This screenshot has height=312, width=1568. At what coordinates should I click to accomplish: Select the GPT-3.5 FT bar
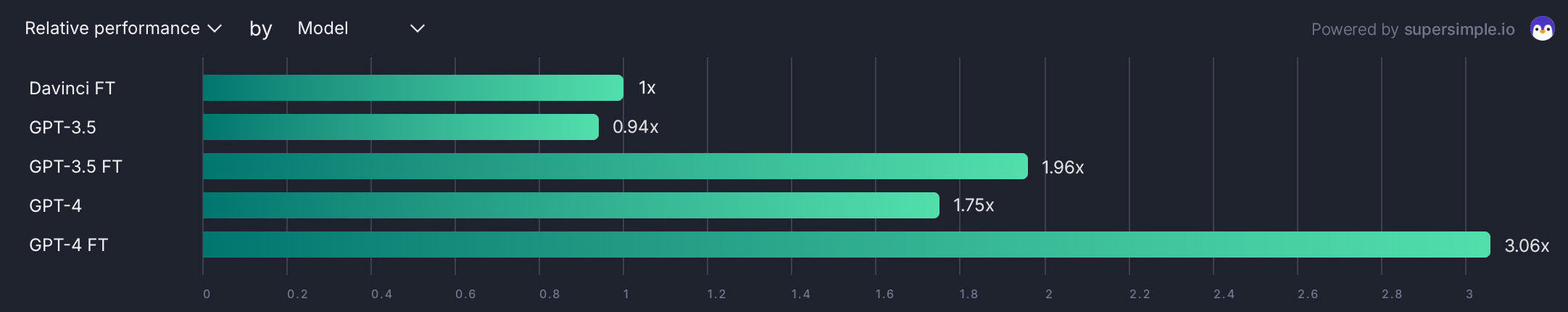pyautogui.click(x=615, y=166)
